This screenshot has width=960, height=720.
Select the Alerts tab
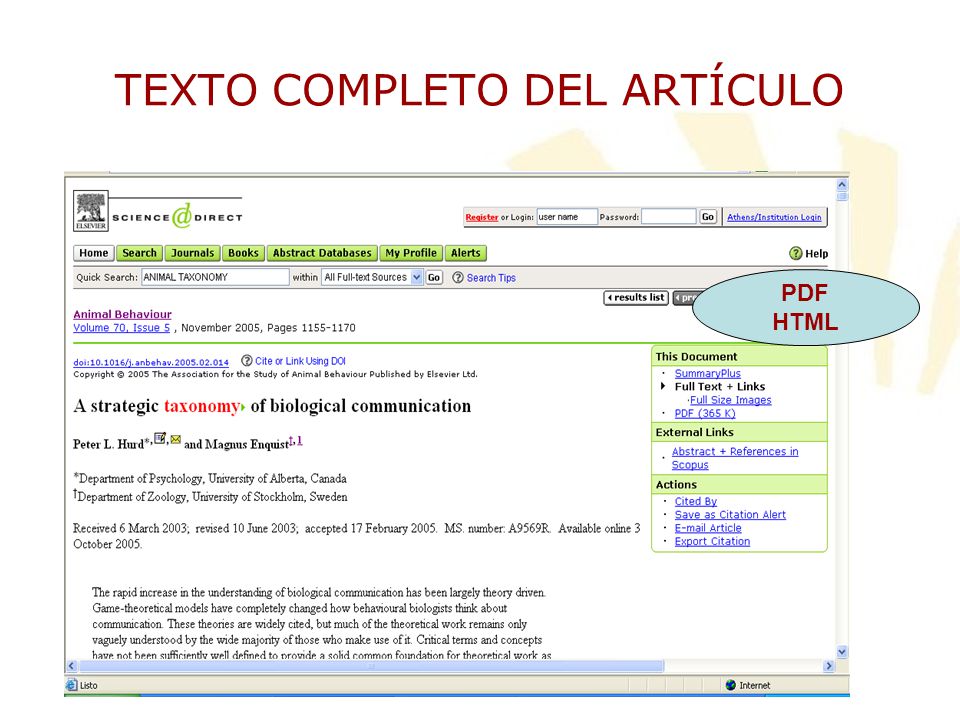click(x=465, y=253)
